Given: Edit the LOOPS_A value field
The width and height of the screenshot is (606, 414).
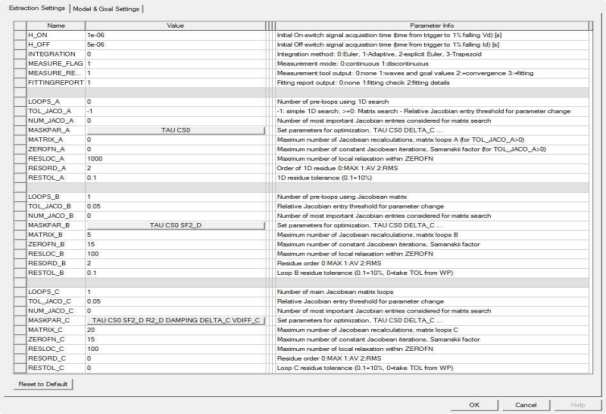Looking at the screenshot, I should 175,102.
